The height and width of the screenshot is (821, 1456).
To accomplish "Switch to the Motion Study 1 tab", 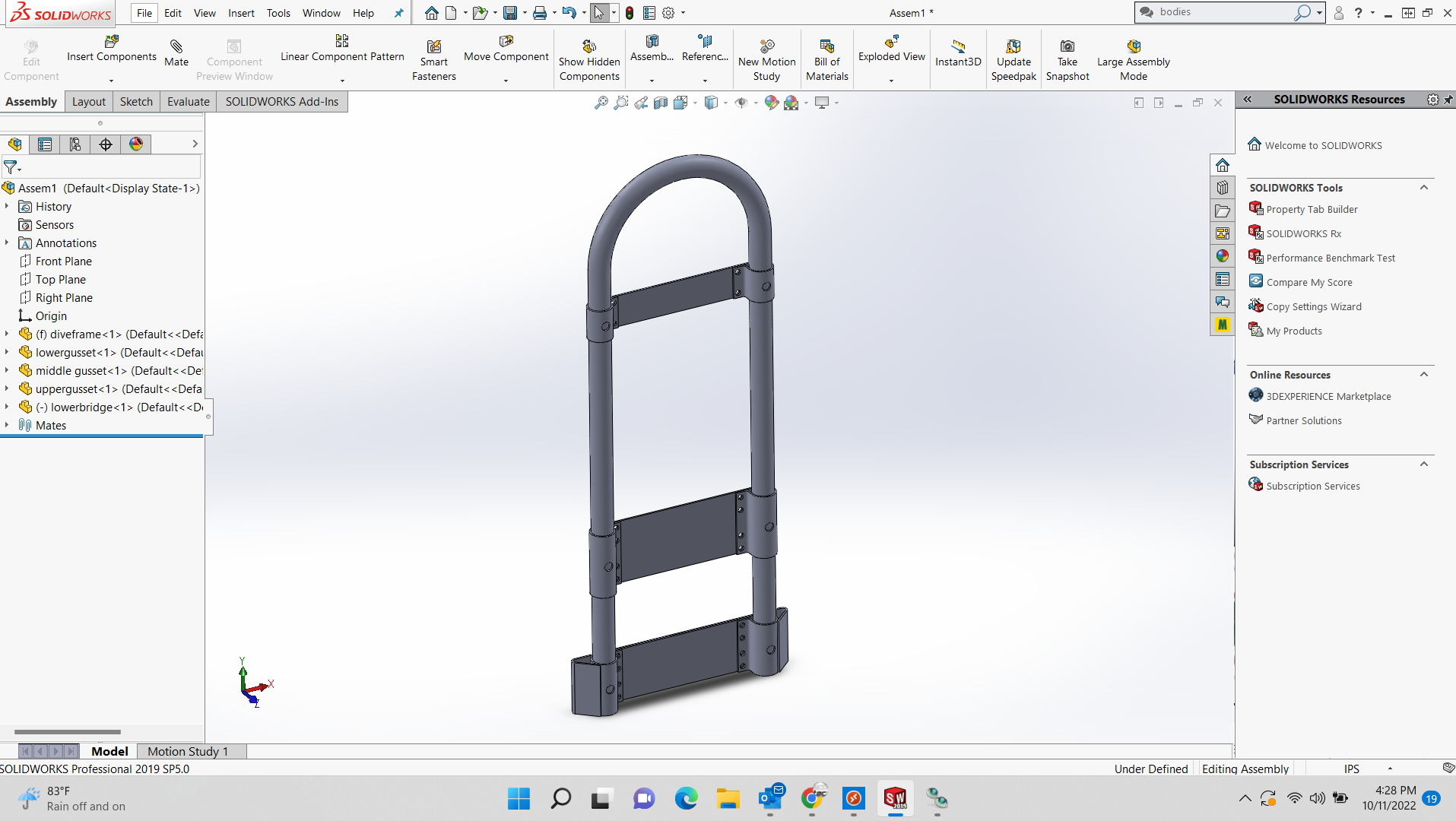I will tap(188, 751).
